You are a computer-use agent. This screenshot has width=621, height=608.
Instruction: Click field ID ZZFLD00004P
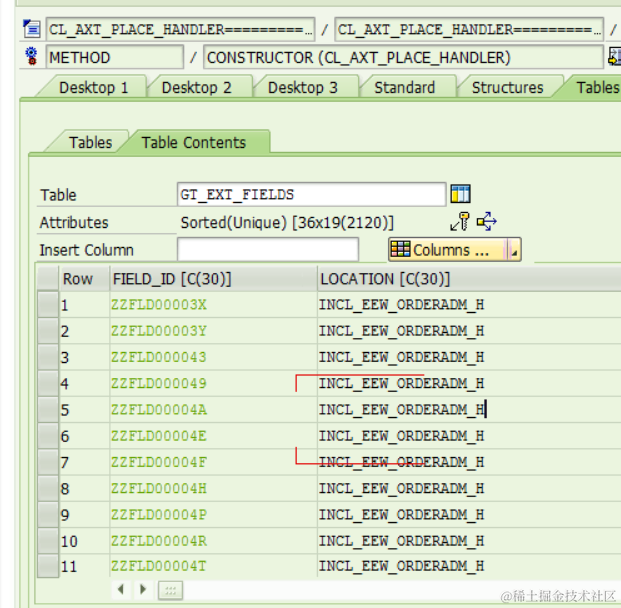pyautogui.click(x=158, y=514)
